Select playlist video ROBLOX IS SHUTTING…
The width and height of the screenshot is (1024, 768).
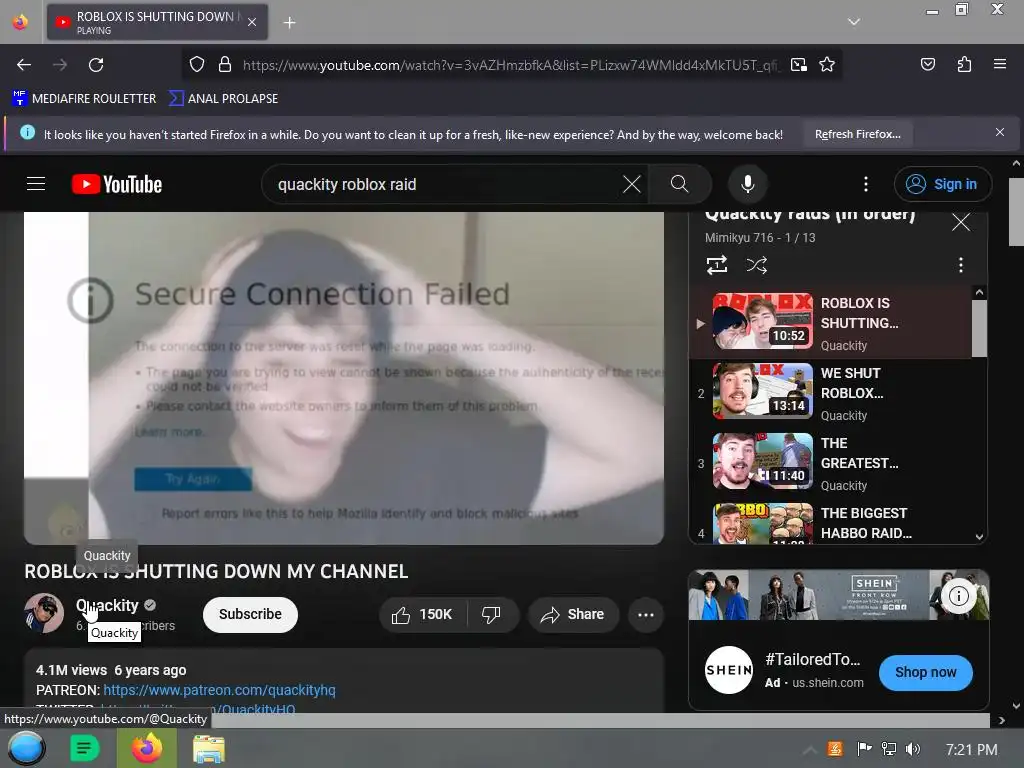pos(831,323)
